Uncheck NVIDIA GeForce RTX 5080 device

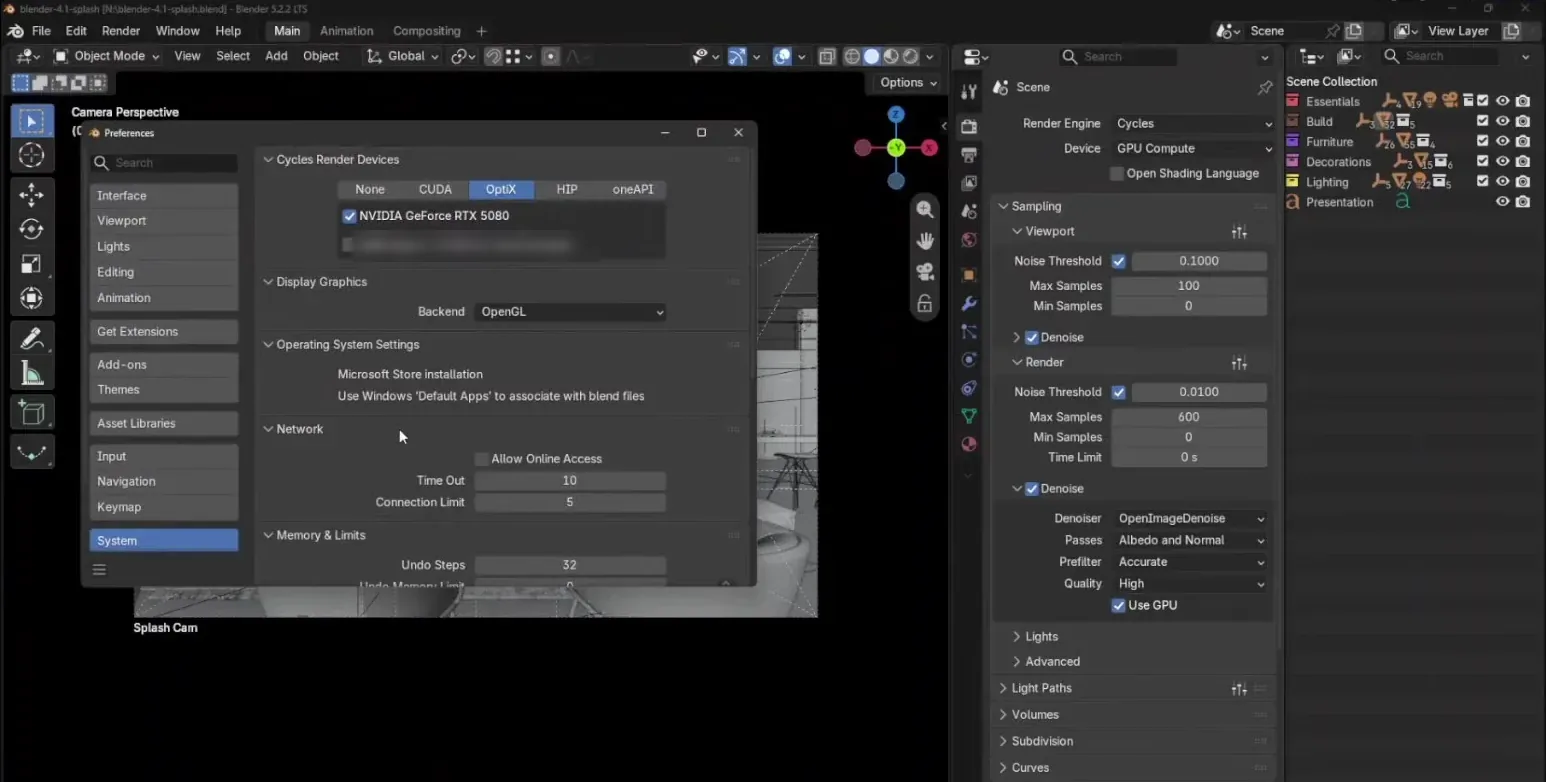click(349, 216)
